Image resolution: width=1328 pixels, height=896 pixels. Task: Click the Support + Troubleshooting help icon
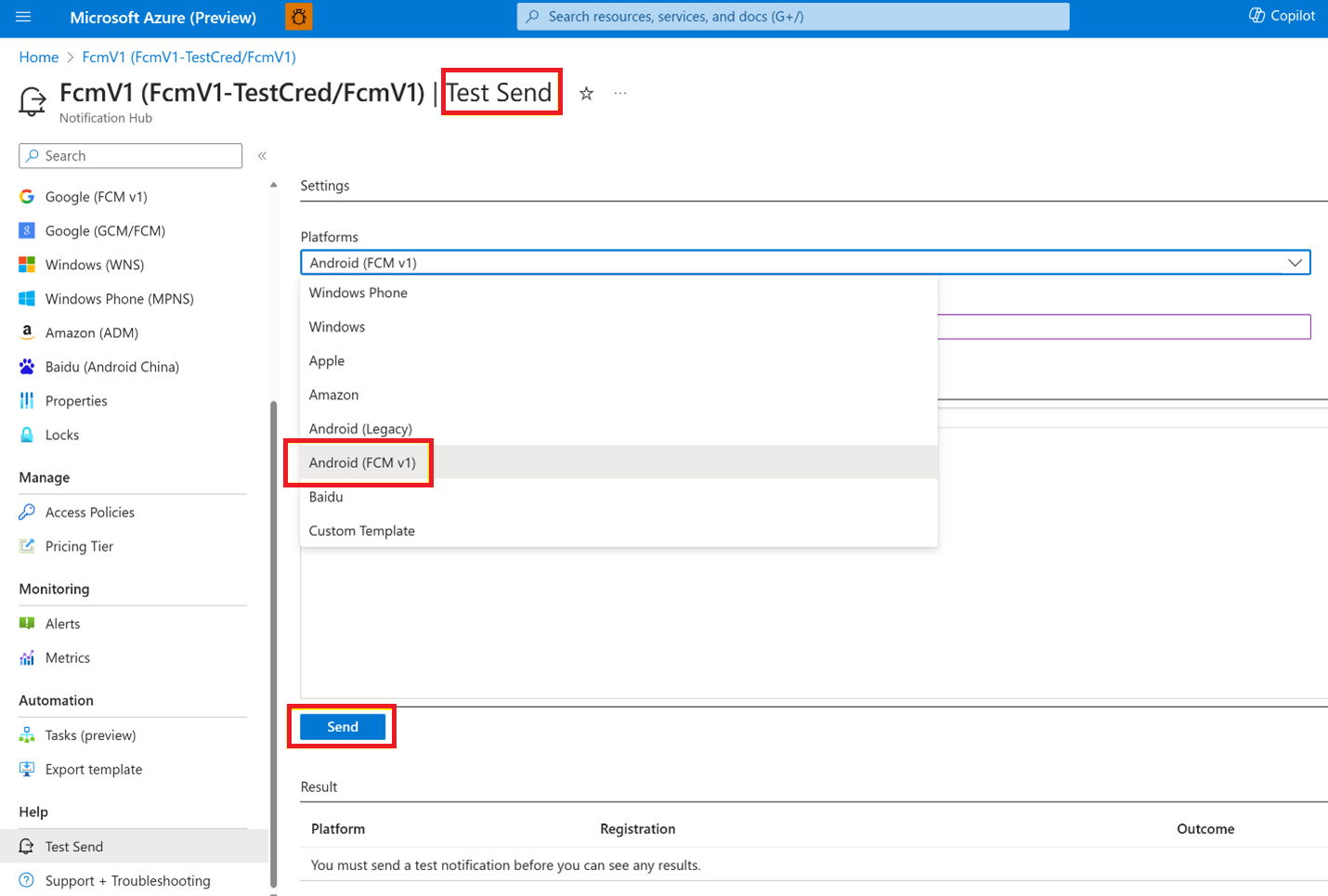[27, 880]
